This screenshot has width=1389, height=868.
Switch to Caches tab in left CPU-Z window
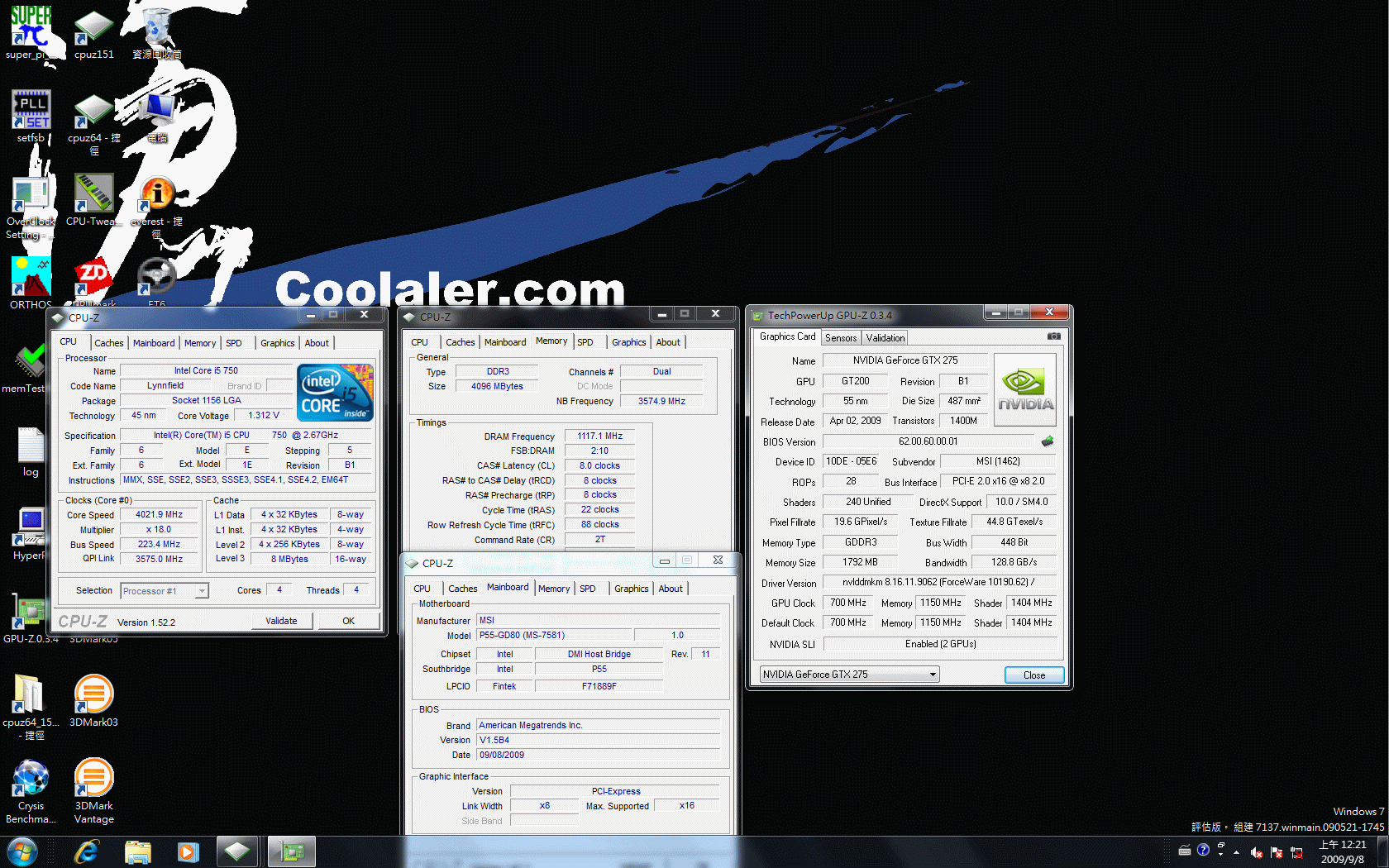coord(108,343)
